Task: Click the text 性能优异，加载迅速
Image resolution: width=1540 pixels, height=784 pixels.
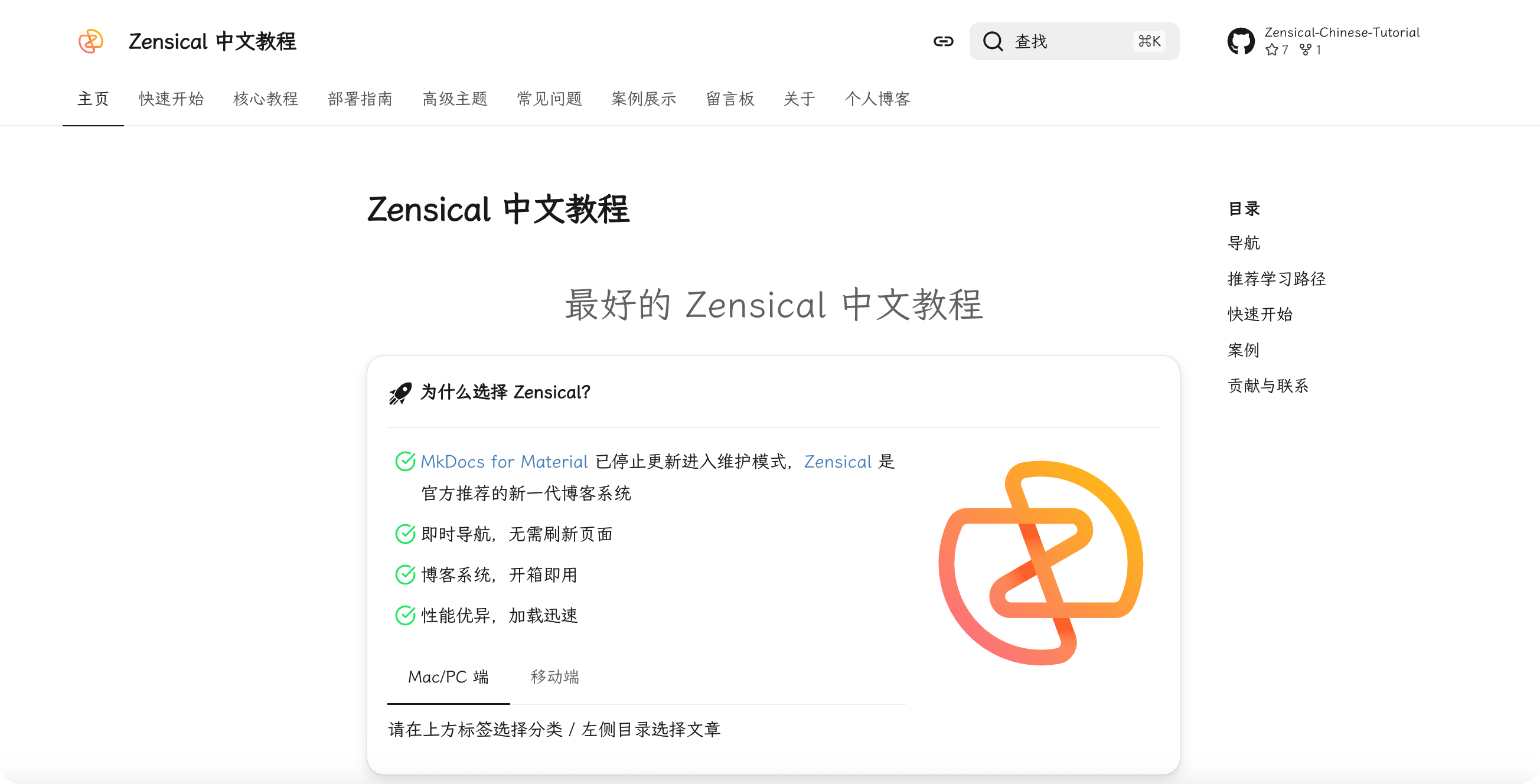Action: 499,615
